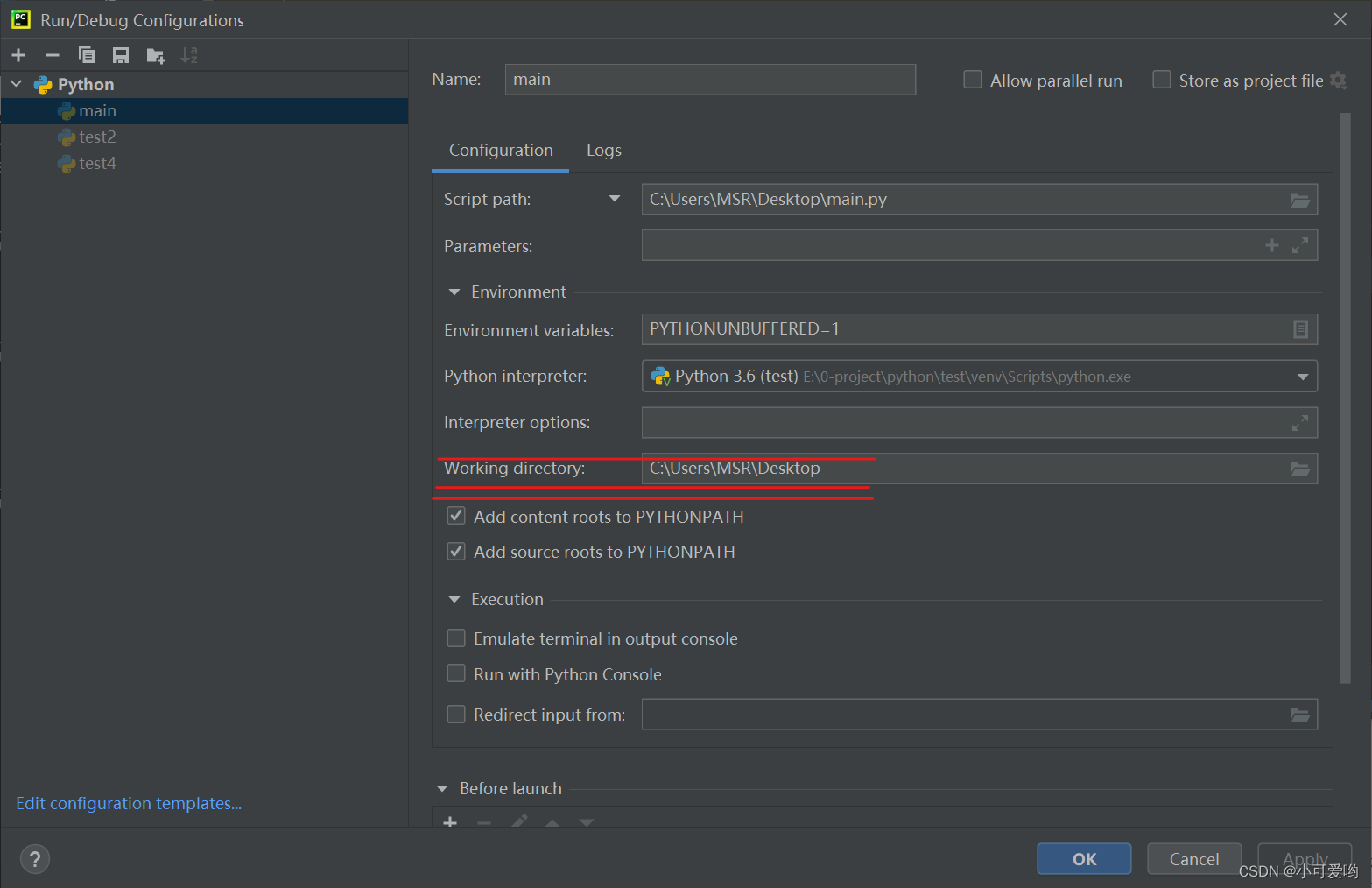The image size is (1372, 888).
Task: Click the Copy Configuration icon
Action: [x=86, y=55]
